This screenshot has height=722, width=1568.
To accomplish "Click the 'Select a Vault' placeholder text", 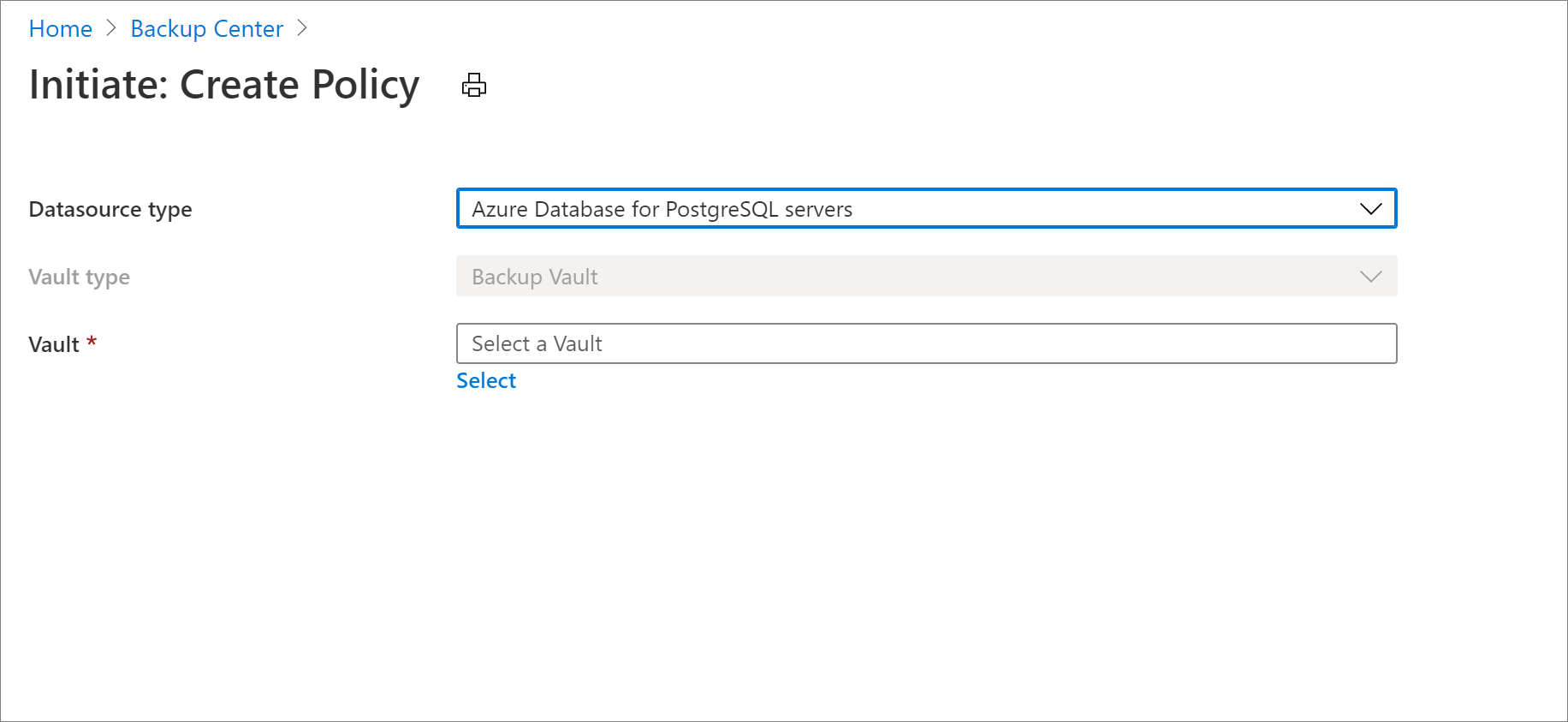I will [x=537, y=343].
